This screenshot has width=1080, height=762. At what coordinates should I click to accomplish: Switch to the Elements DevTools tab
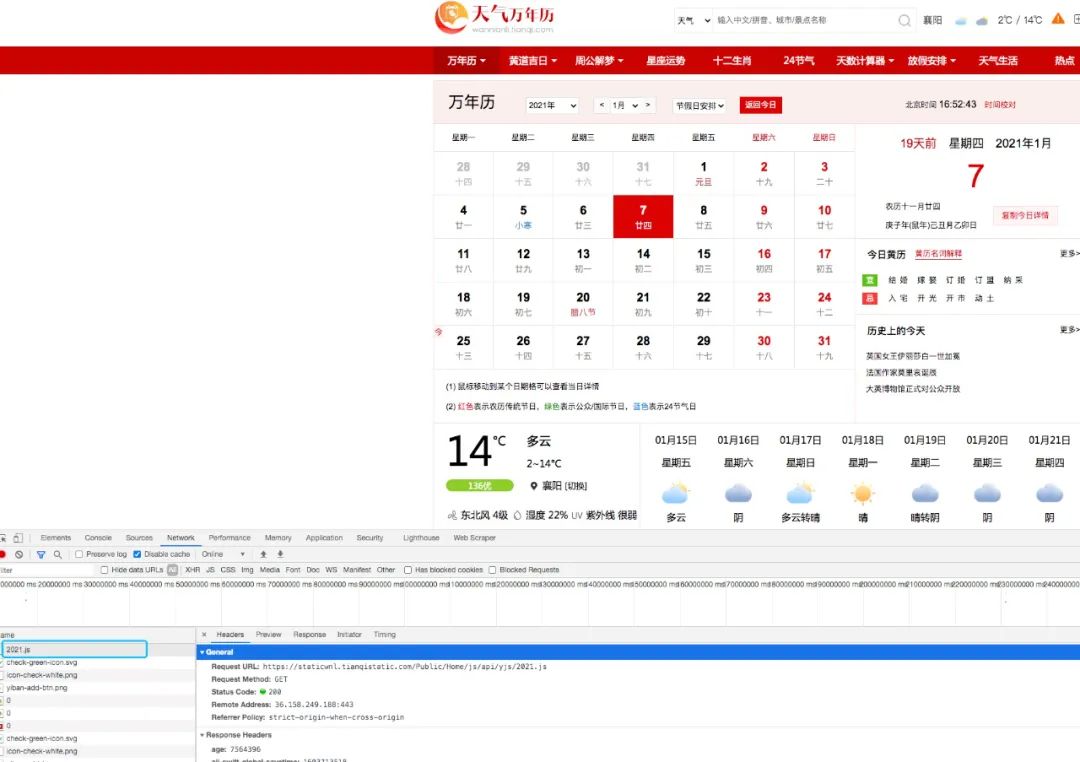tap(56, 538)
